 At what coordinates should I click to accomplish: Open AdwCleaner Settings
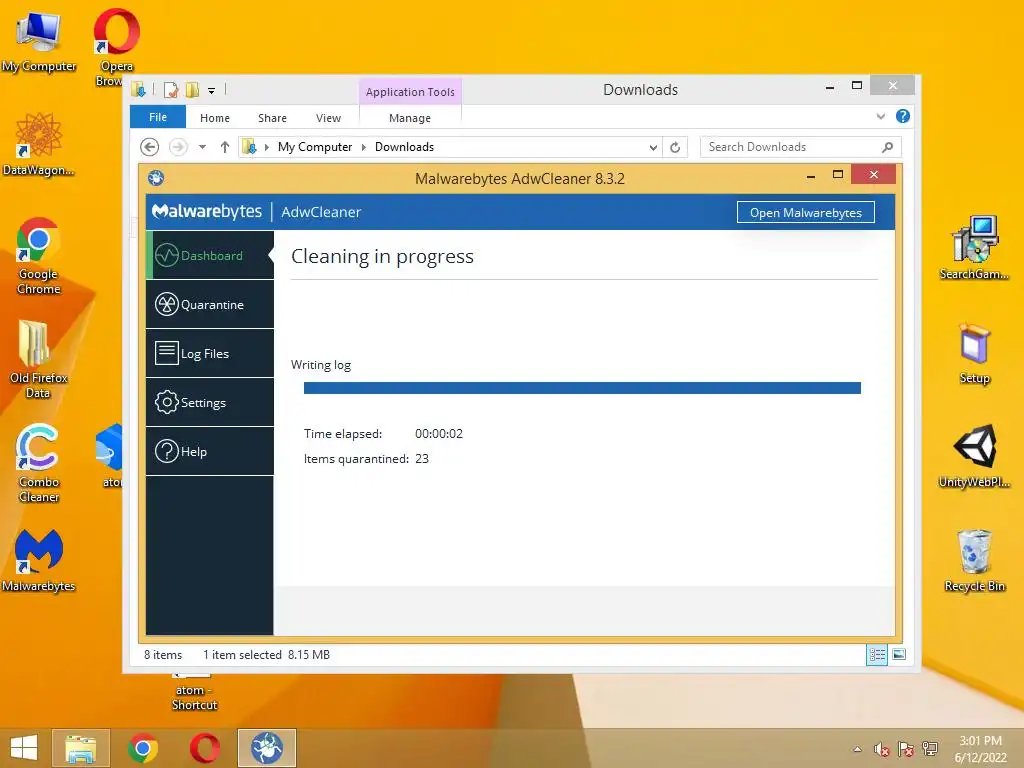coord(210,402)
